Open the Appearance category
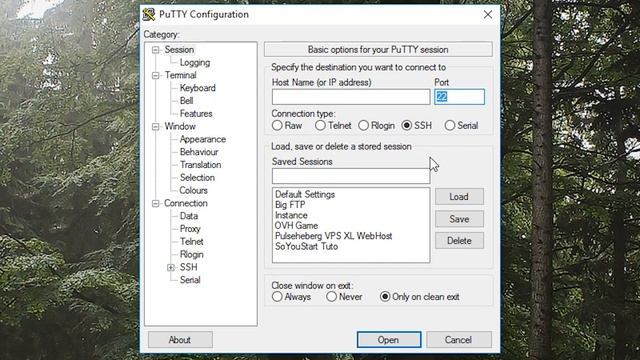This screenshot has height=360, width=640. point(203,139)
